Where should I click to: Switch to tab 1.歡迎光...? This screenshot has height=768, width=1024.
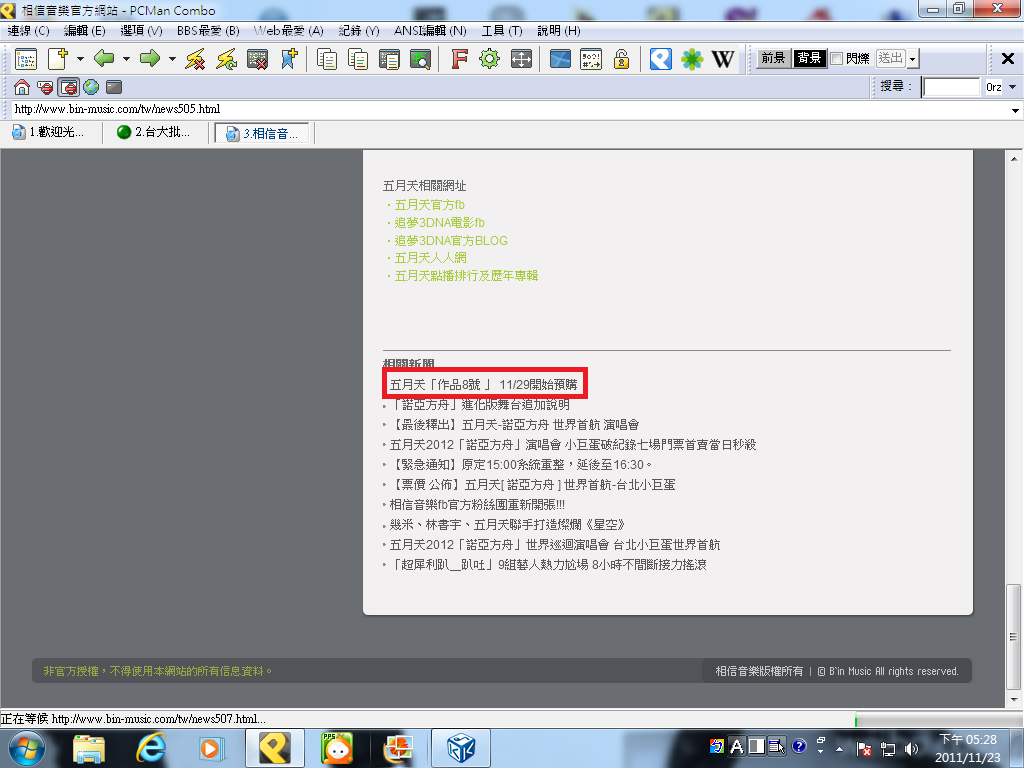tap(49, 133)
